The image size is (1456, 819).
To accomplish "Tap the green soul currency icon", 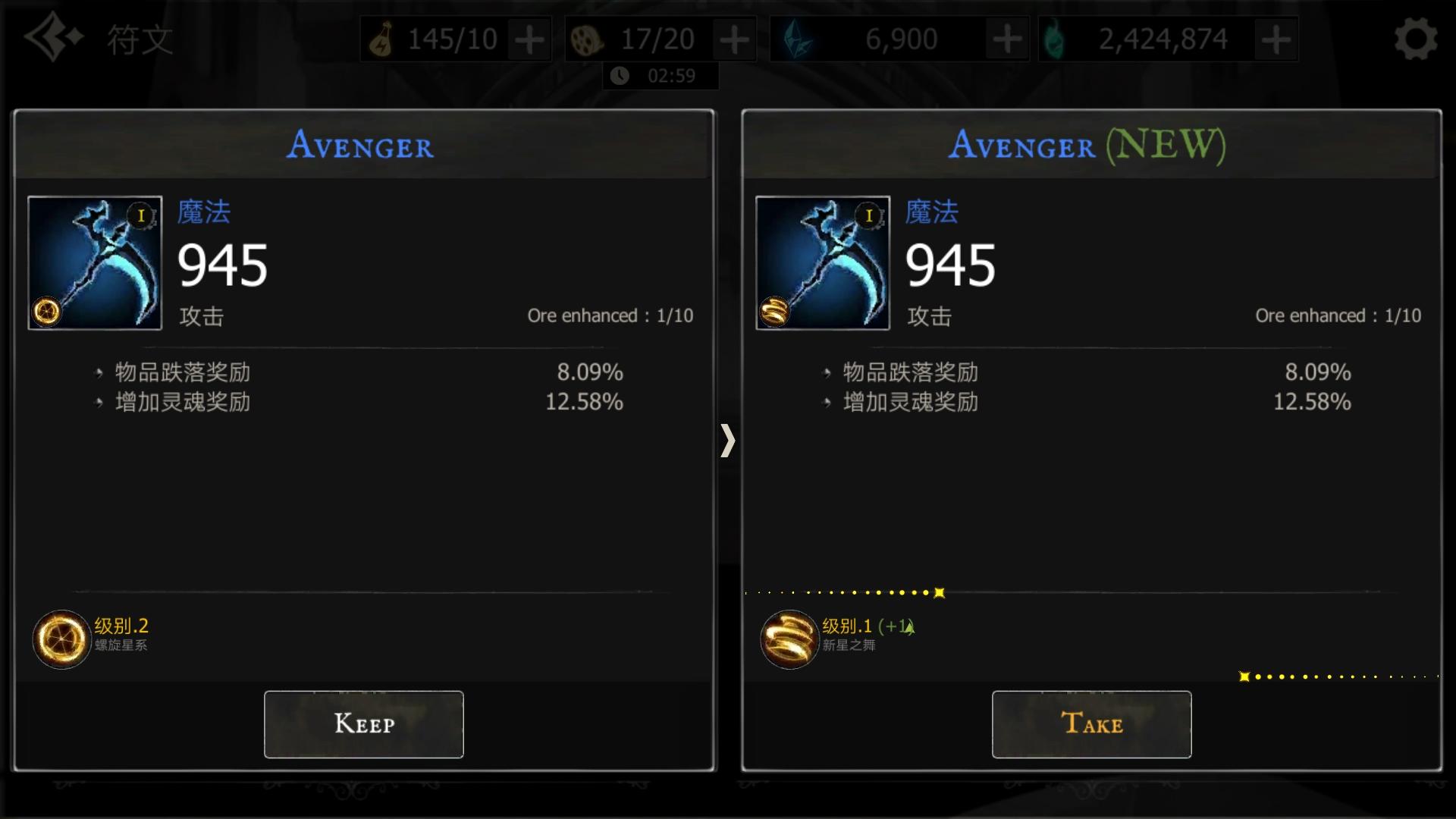I will point(1055,39).
